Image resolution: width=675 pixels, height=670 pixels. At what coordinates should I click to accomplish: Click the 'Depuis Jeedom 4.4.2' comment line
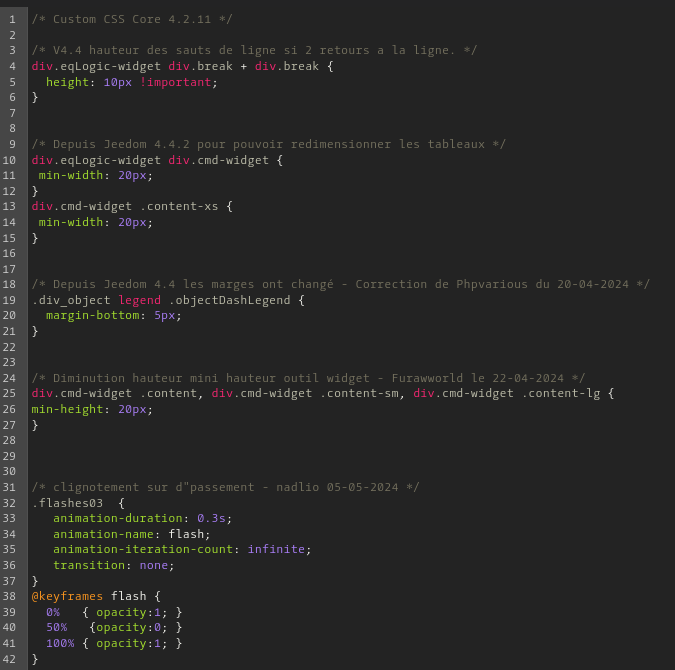269,144
